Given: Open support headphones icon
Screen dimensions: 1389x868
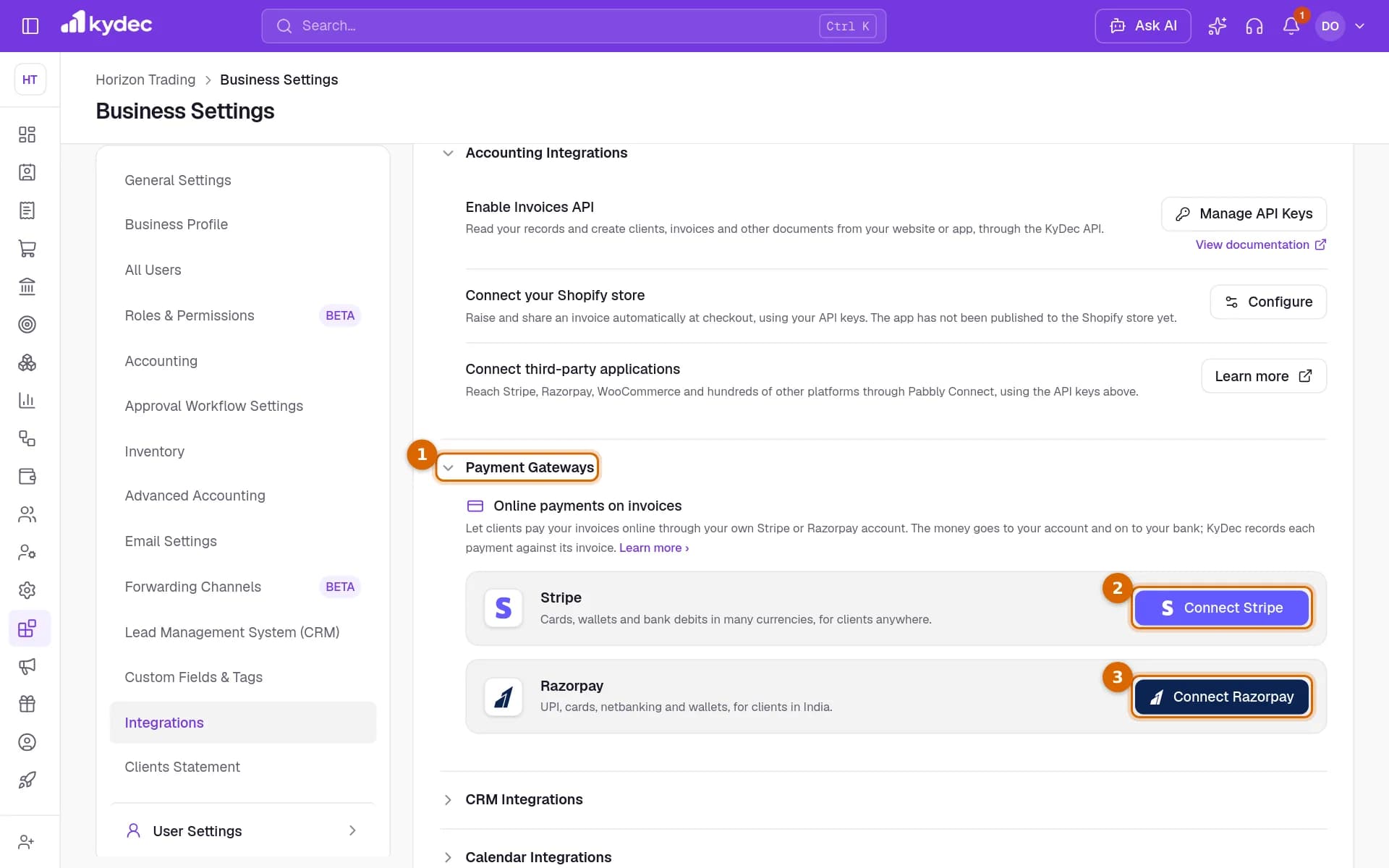Looking at the screenshot, I should coord(1254,26).
